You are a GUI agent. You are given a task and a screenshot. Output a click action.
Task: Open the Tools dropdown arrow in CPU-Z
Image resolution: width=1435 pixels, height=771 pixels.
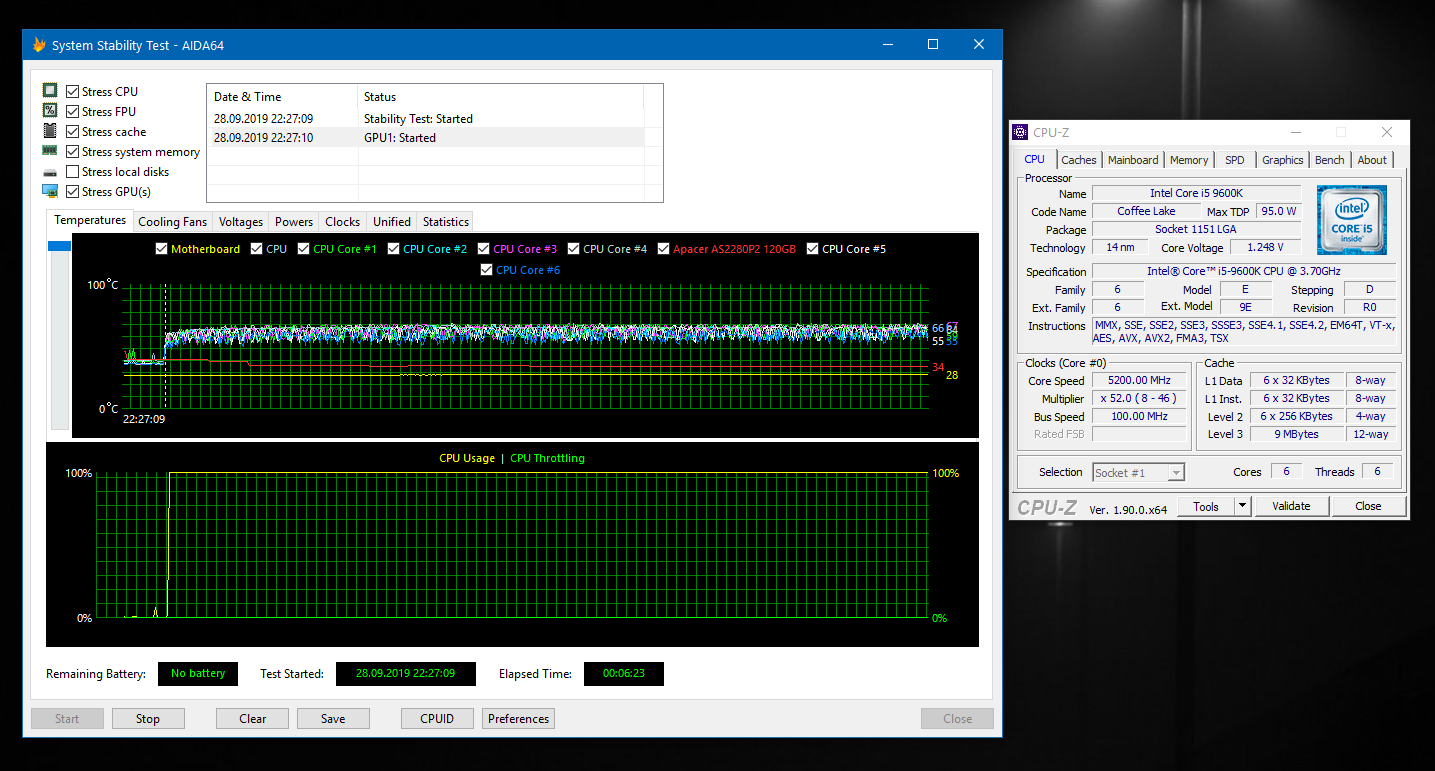pos(1243,506)
